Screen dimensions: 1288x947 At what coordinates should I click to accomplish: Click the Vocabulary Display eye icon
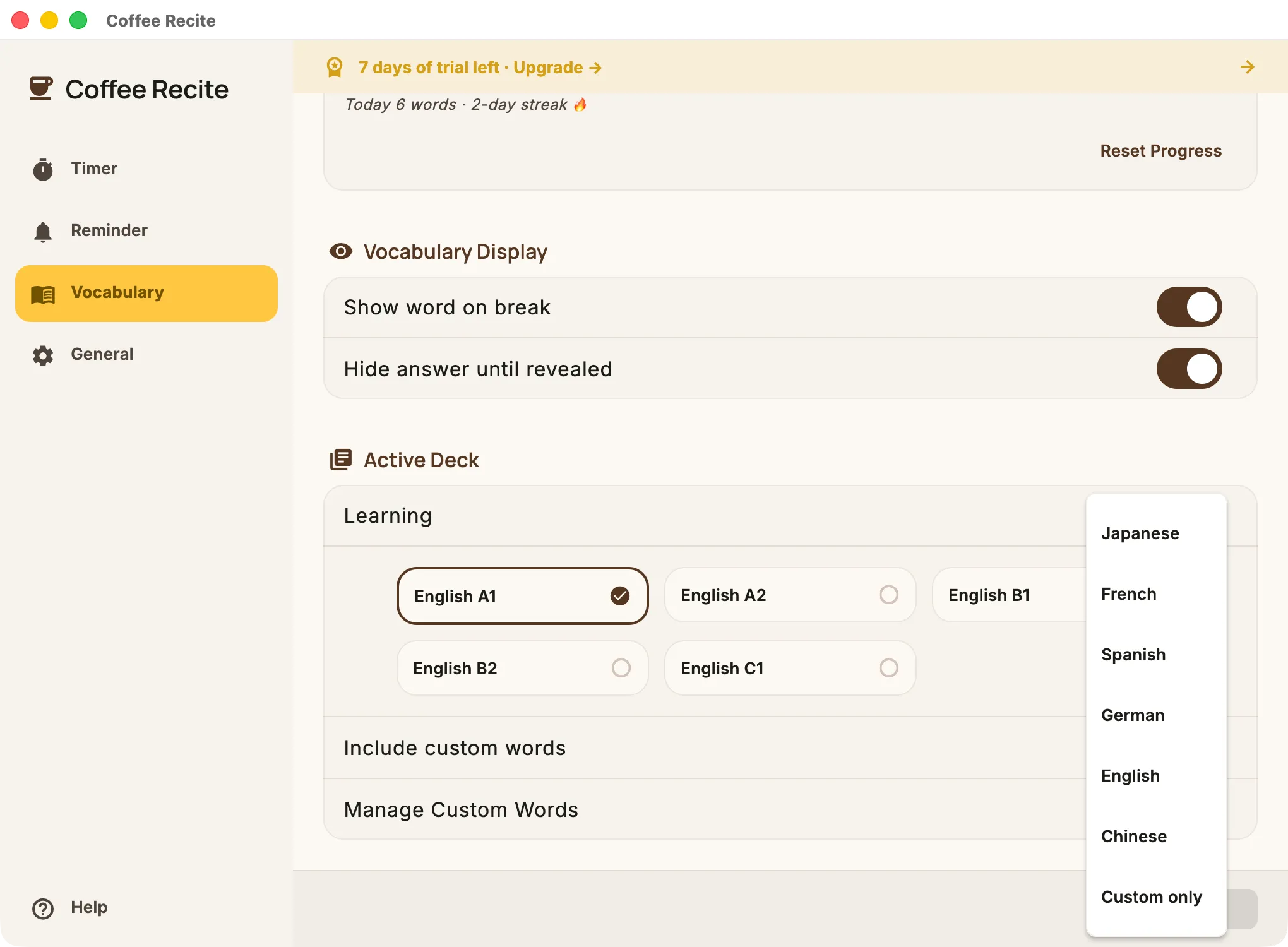tap(341, 251)
